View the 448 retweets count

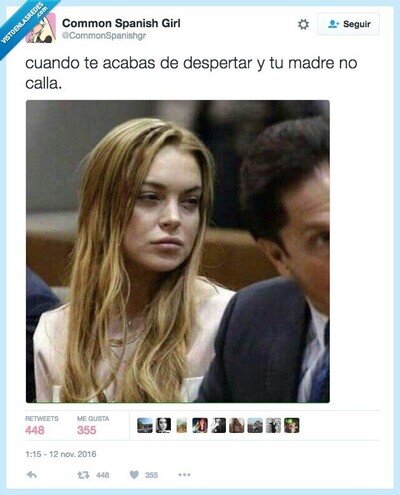pos(35,430)
